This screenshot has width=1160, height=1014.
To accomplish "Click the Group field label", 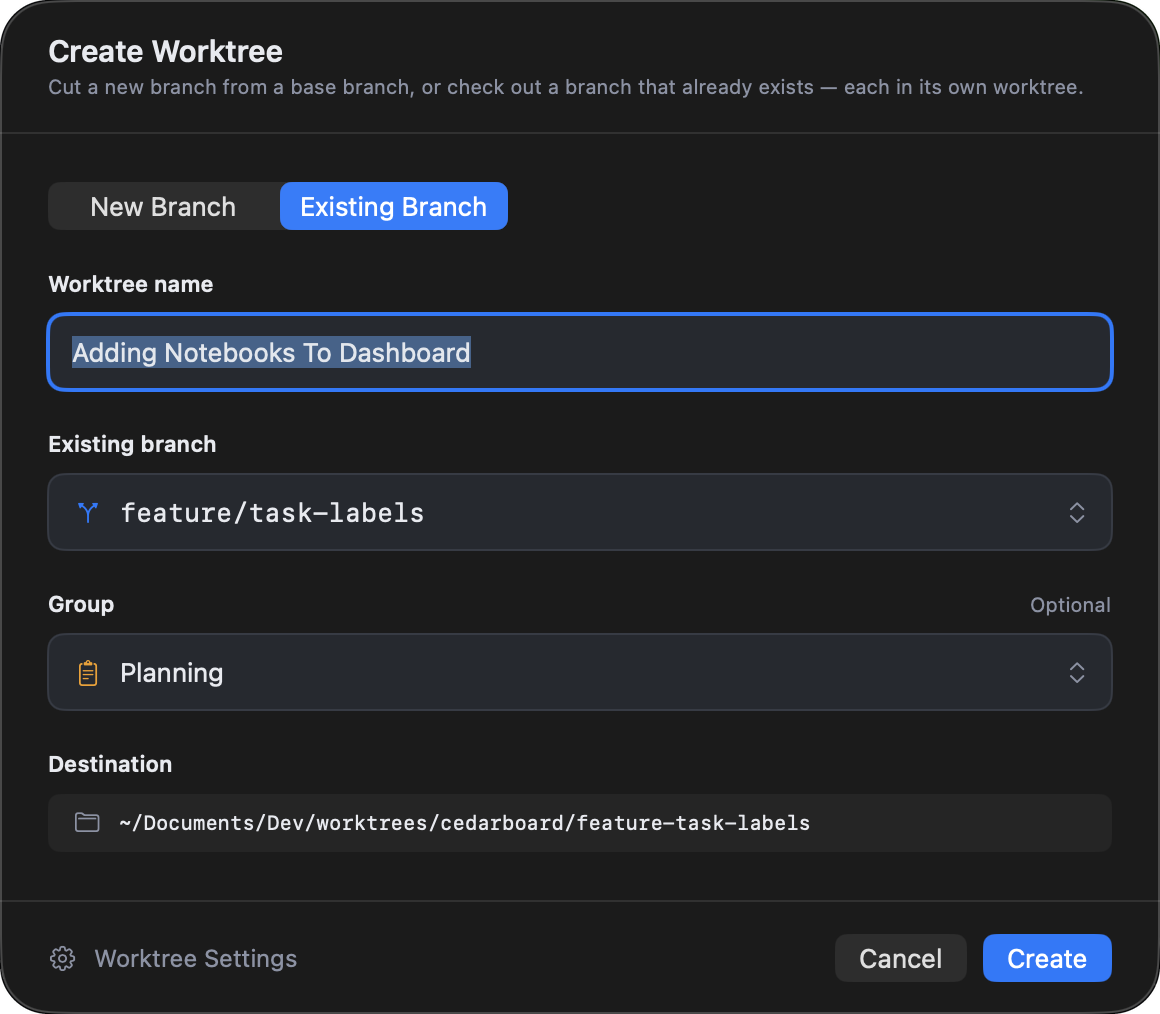I will pyautogui.click(x=81, y=604).
